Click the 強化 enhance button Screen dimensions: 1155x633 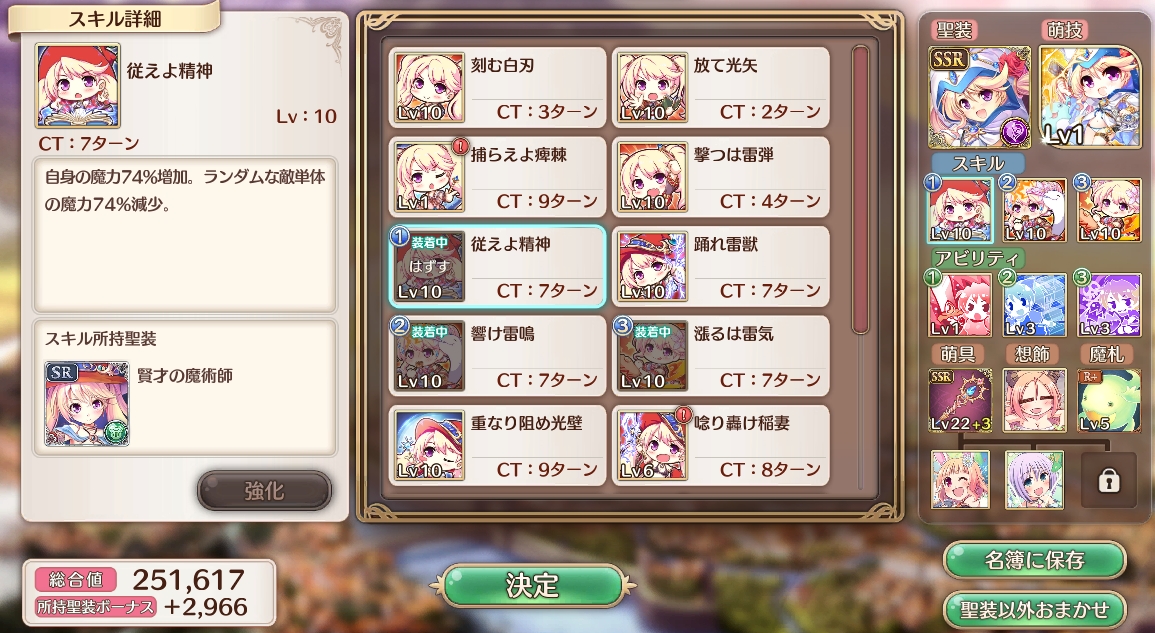(x=264, y=491)
